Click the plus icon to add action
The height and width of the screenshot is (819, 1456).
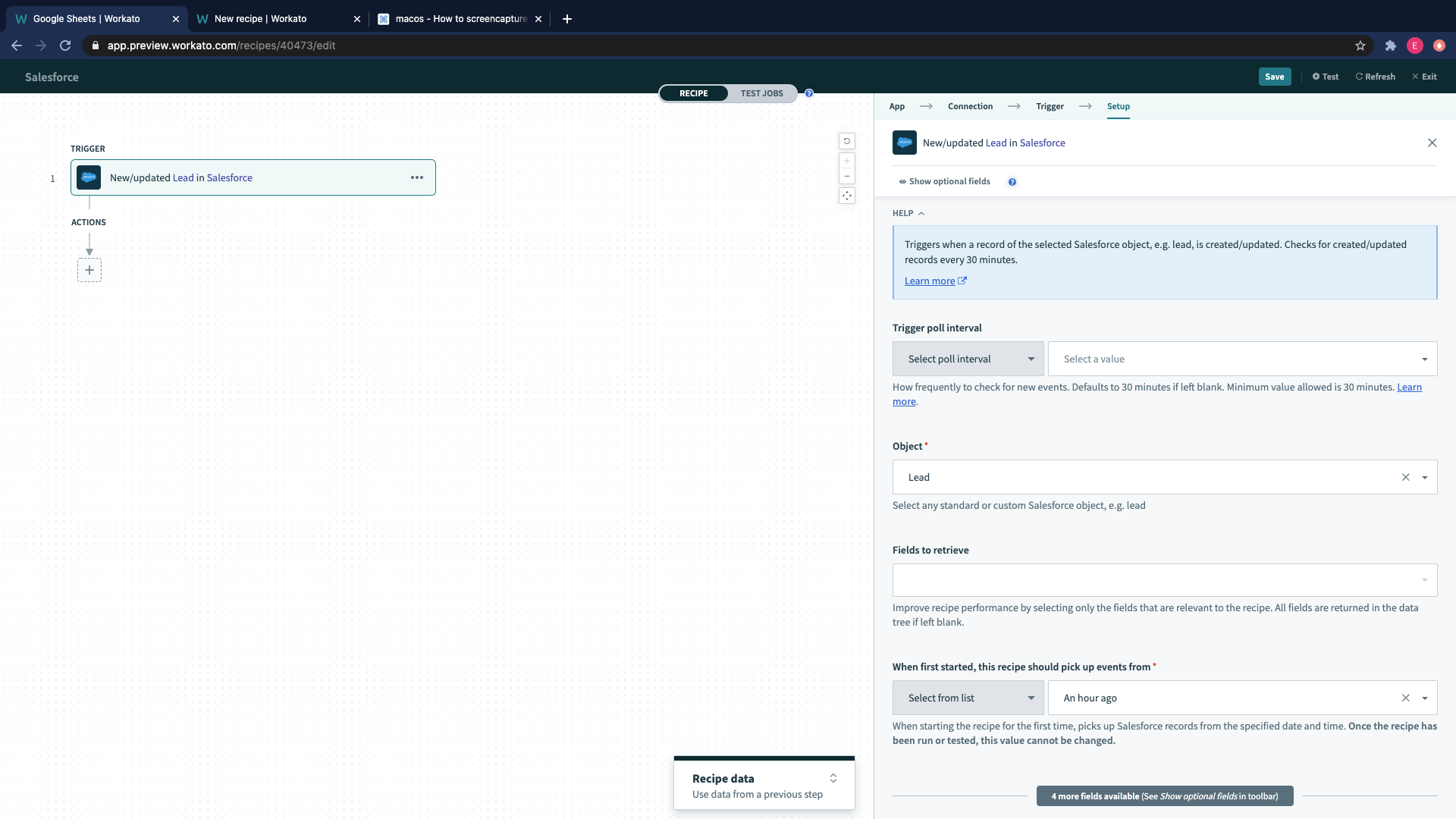89,270
